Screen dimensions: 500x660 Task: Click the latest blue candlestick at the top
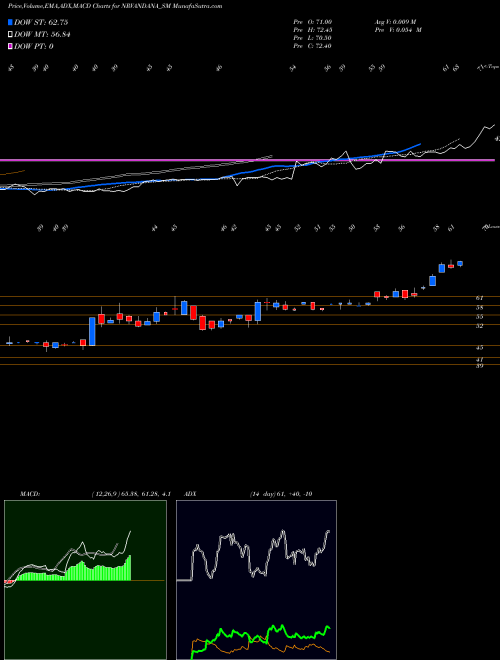460,263
